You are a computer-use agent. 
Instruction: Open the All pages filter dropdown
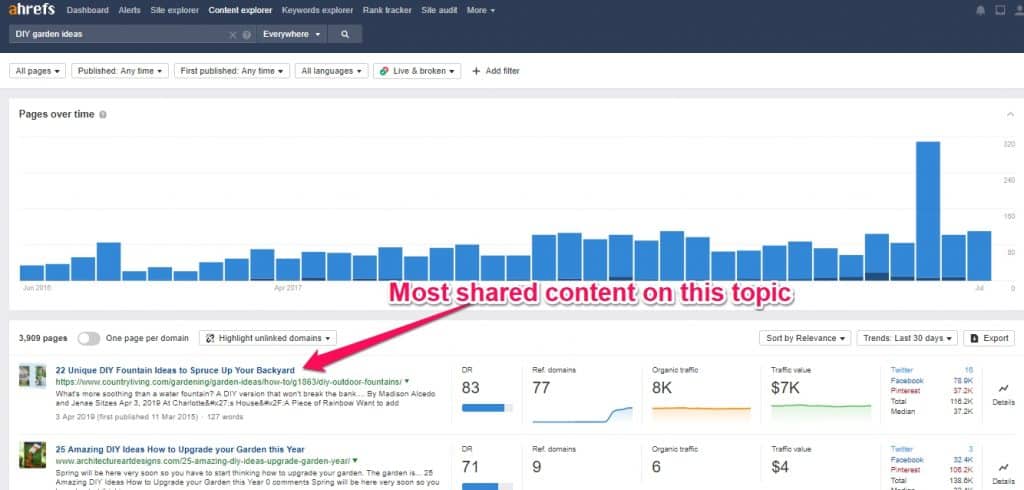click(37, 71)
